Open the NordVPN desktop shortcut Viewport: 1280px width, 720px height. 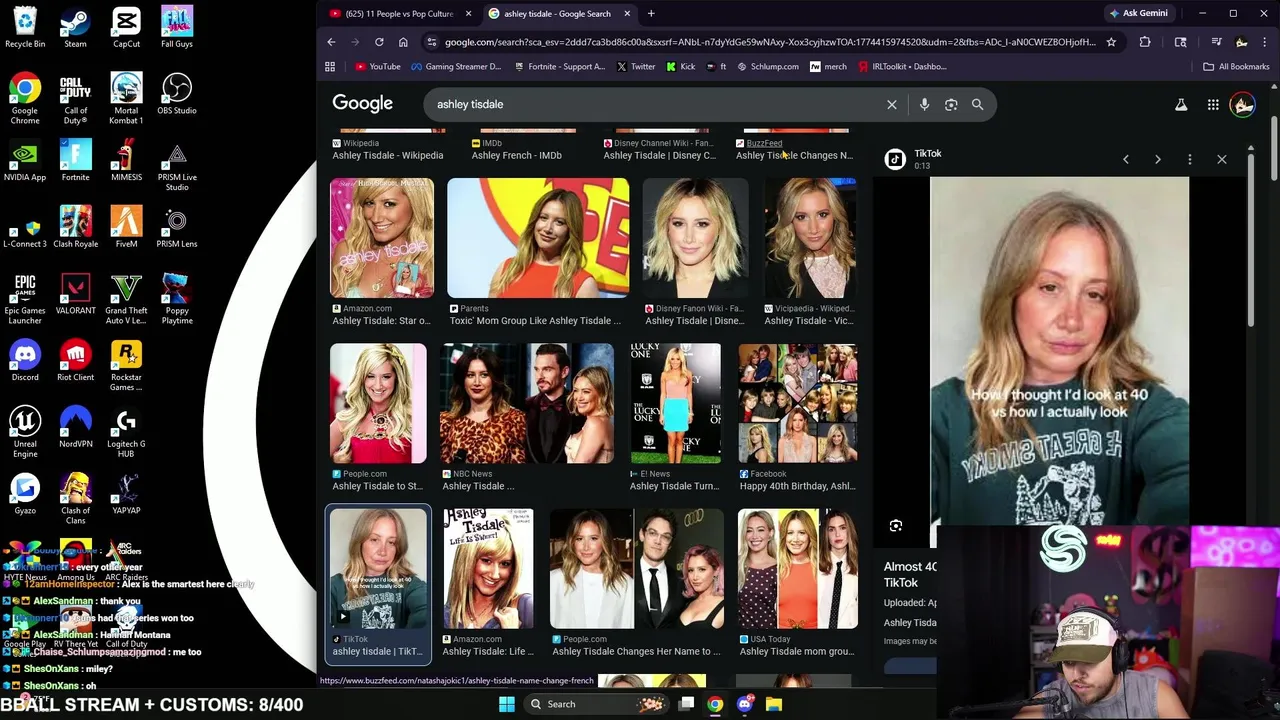75,427
